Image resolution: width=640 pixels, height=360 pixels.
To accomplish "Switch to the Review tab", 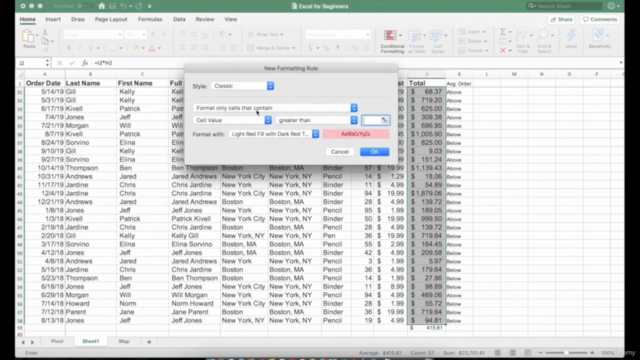I will pos(204,19).
